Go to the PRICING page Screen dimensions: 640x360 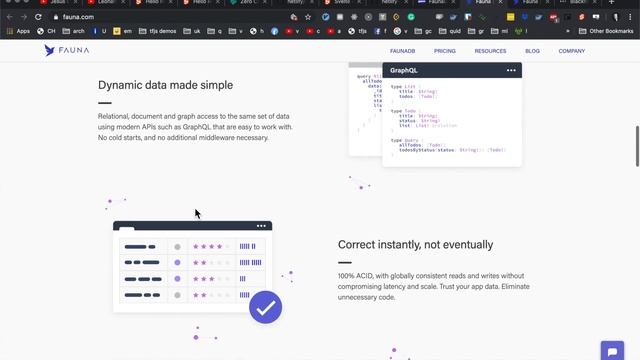pyautogui.click(x=444, y=51)
